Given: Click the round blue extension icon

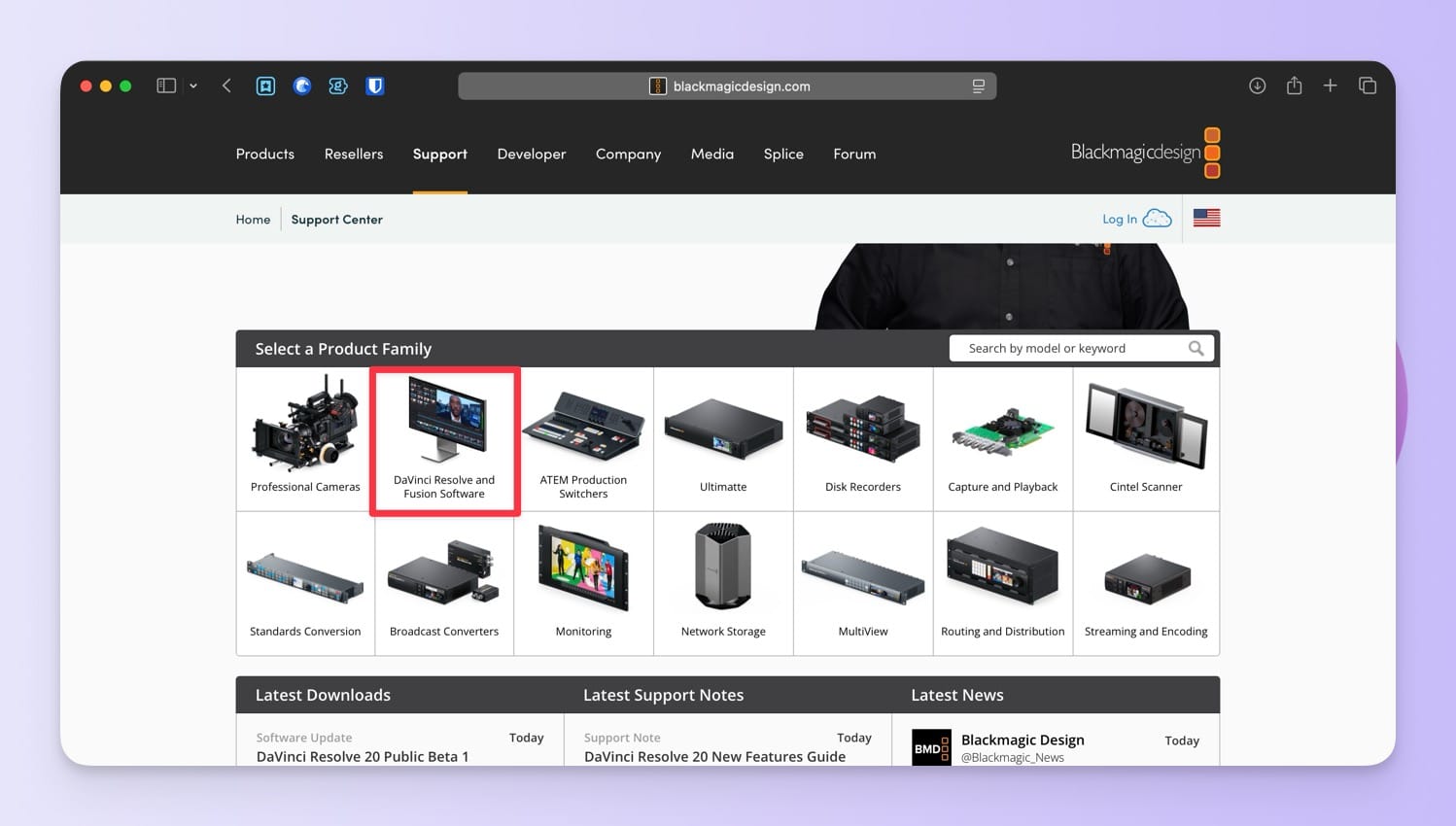Looking at the screenshot, I should coord(302,86).
